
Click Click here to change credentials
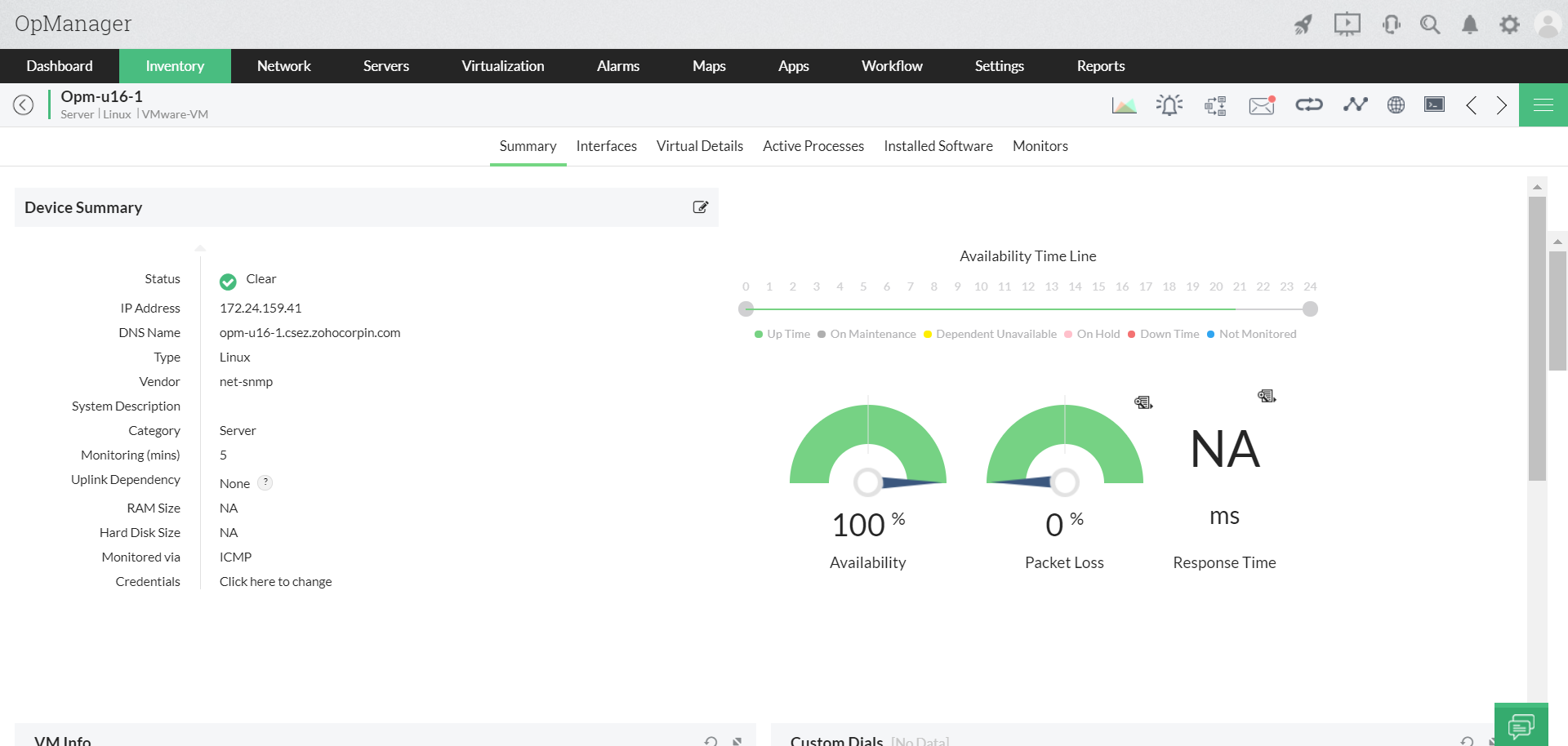coord(275,581)
